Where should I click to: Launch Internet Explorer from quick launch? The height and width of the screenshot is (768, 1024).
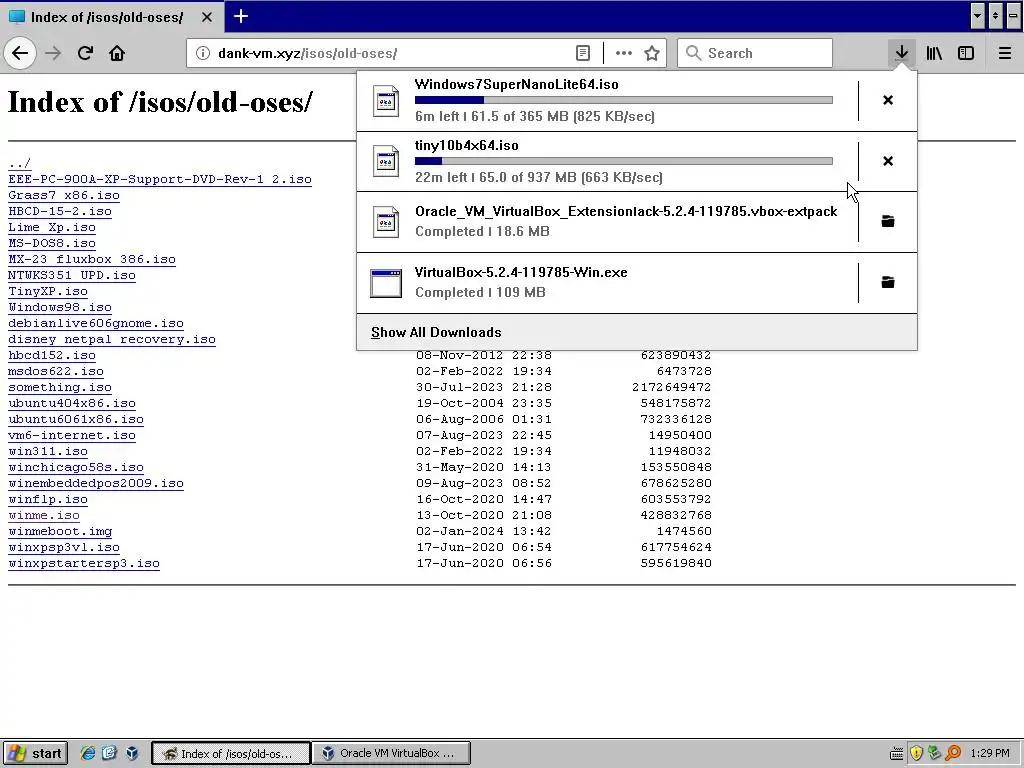(87, 753)
